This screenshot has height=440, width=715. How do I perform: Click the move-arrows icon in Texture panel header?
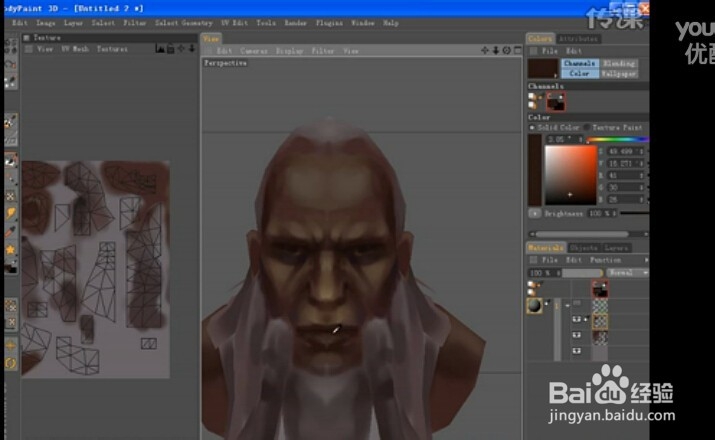pos(181,48)
